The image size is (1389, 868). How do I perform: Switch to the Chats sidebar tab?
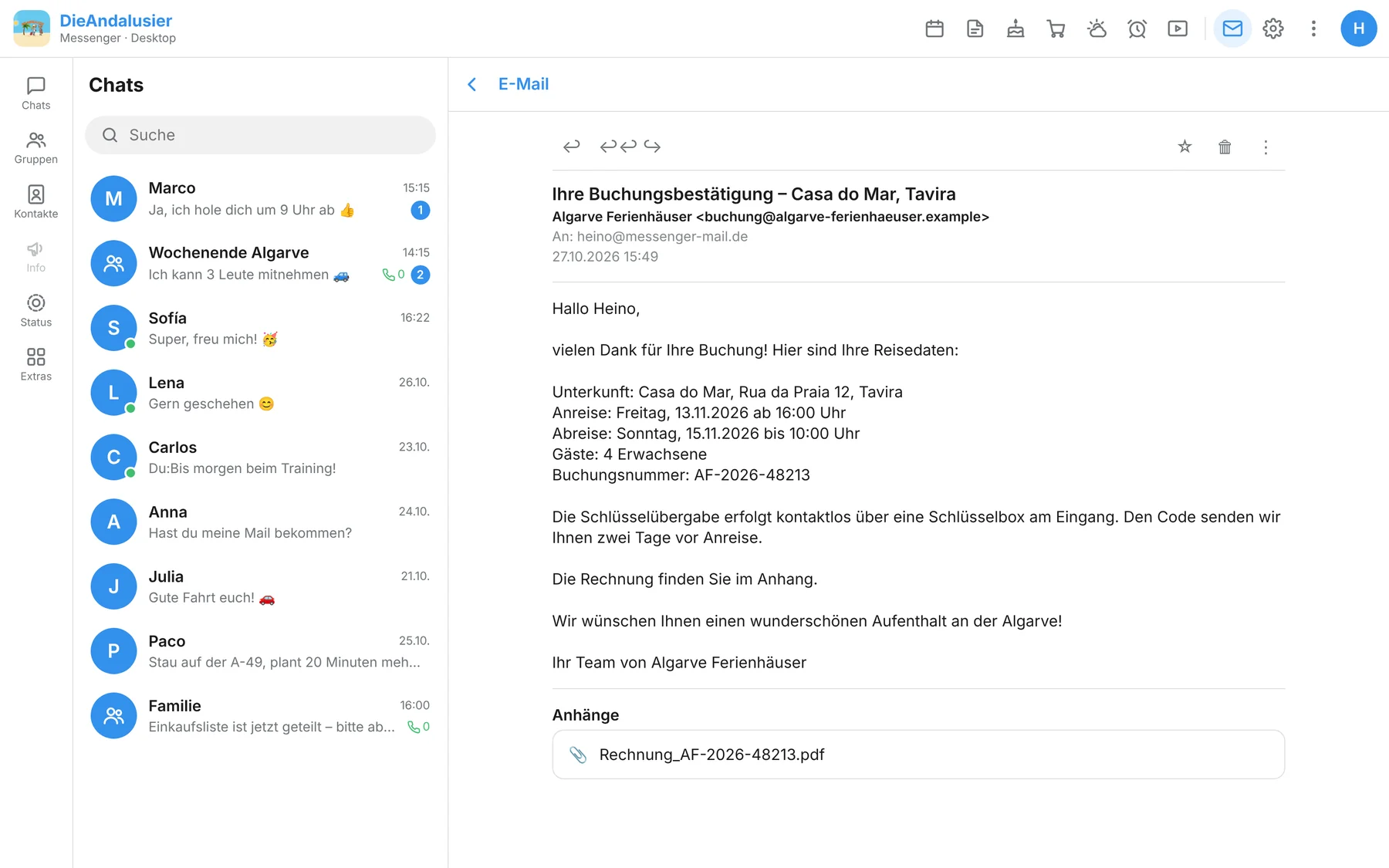click(35, 93)
